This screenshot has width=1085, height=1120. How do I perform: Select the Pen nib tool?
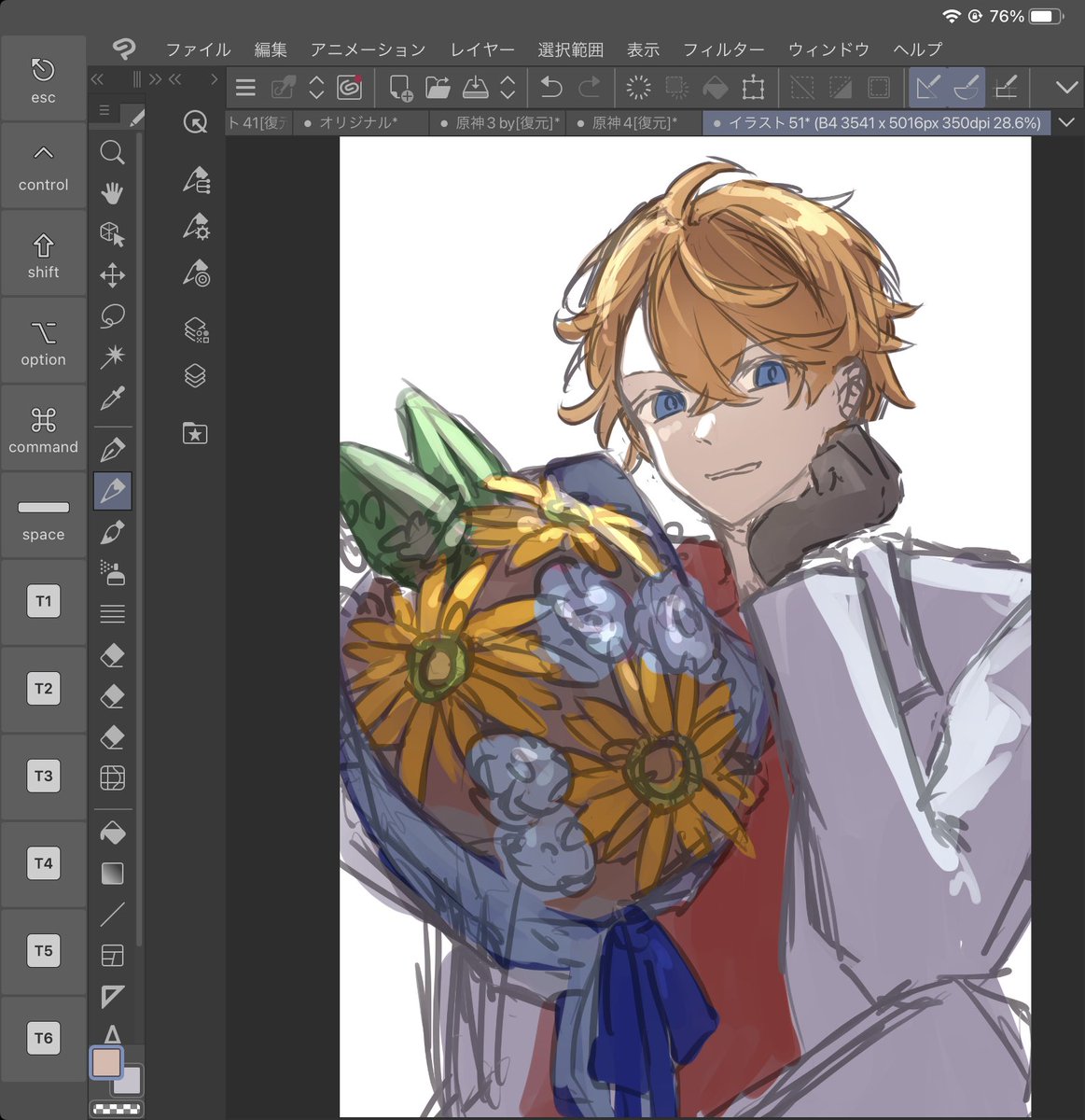click(x=112, y=450)
